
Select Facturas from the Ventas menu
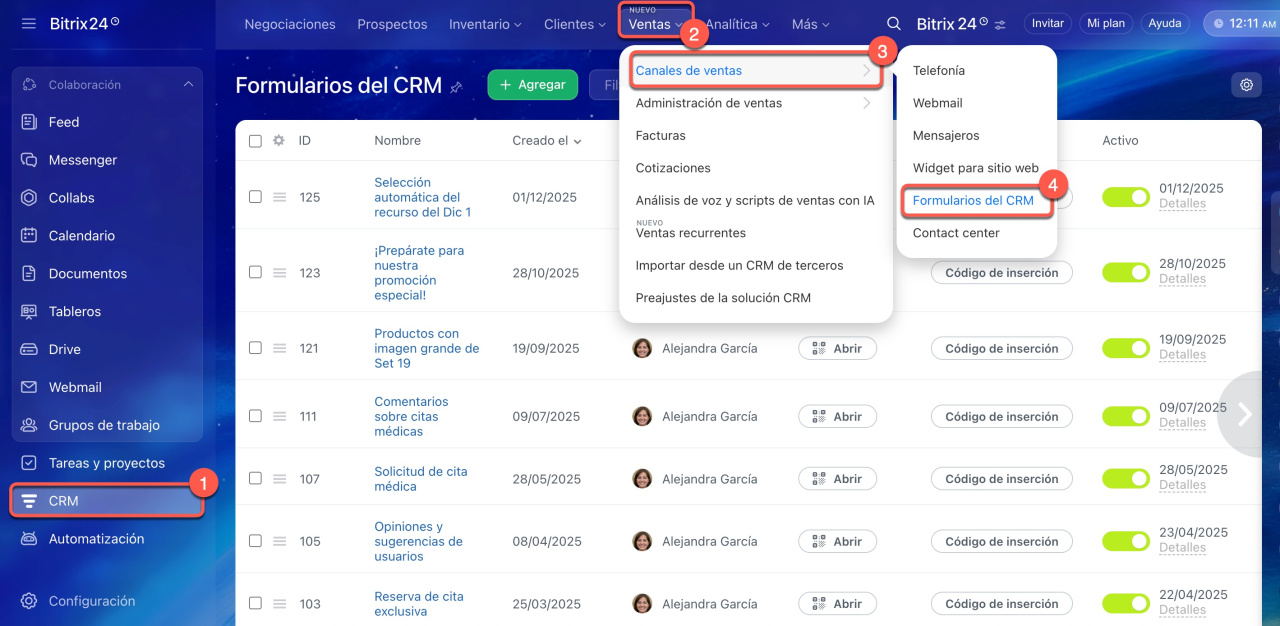click(660, 135)
